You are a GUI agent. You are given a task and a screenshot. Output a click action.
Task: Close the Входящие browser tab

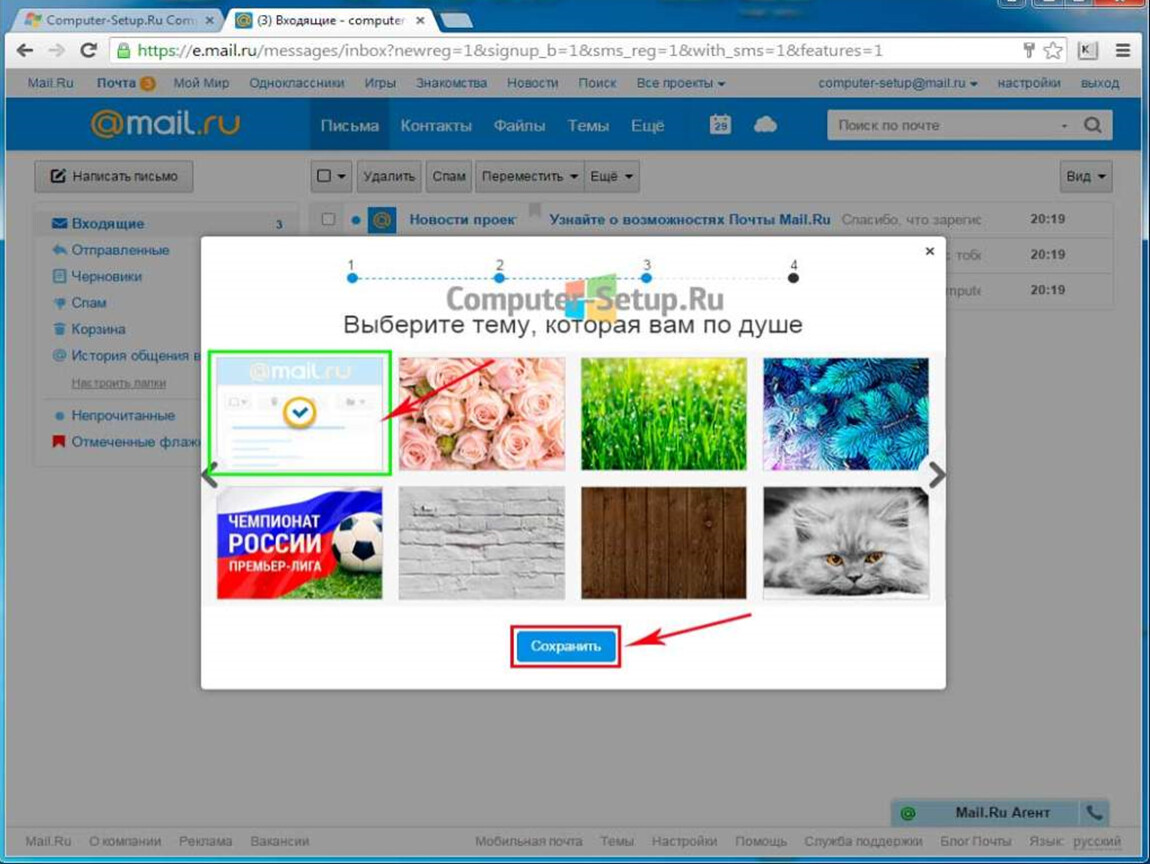point(420,21)
